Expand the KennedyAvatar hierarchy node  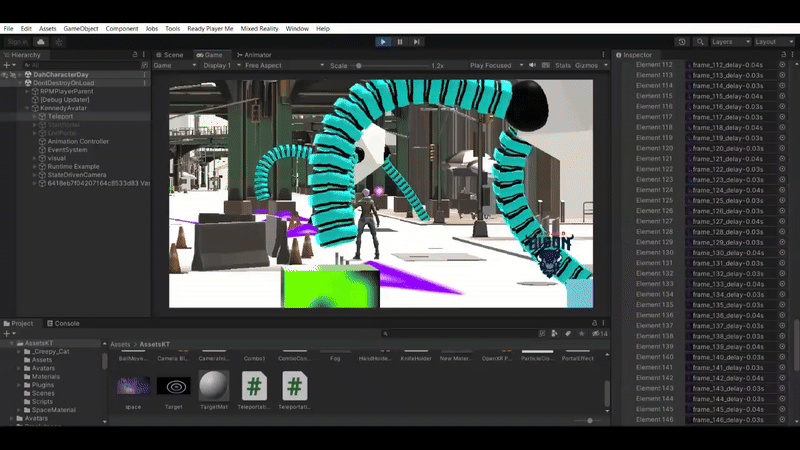coord(27,108)
